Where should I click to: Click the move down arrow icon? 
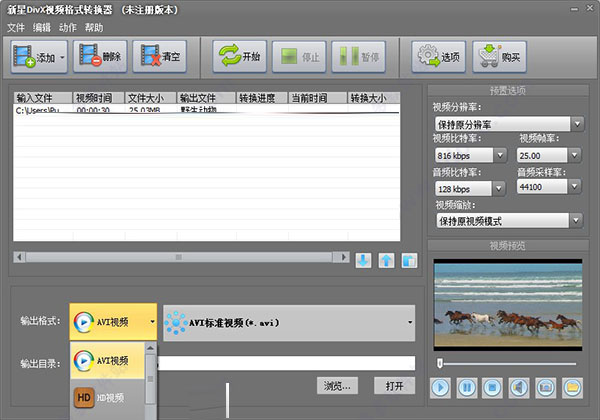coord(363,260)
